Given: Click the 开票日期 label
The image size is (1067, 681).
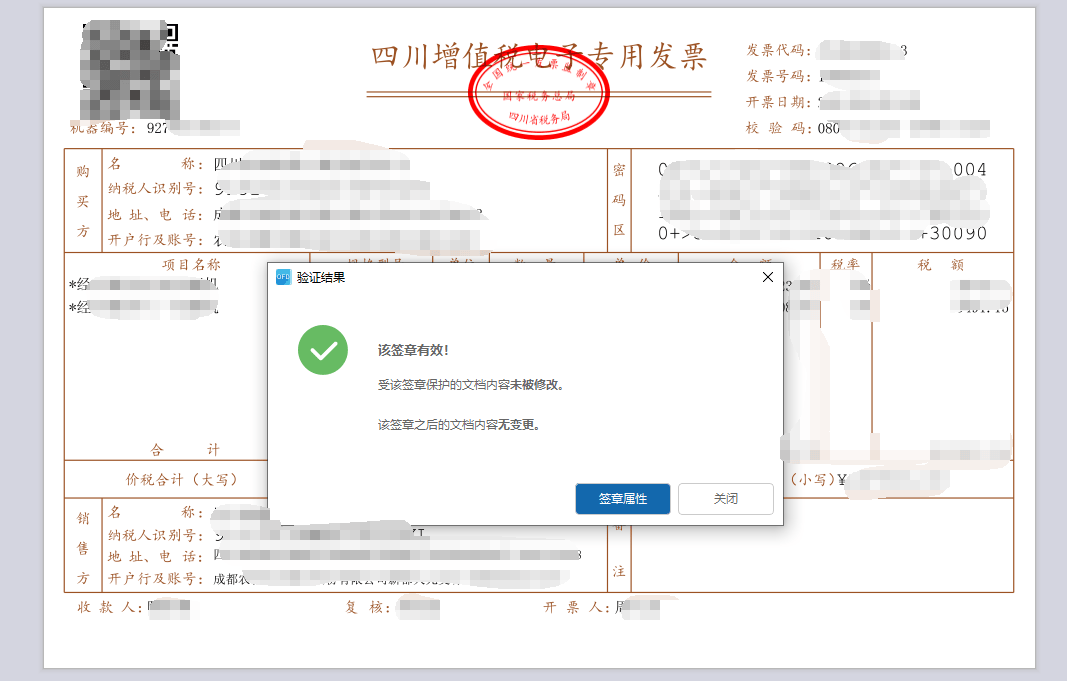Looking at the screenshot, I should click(778, 102).
